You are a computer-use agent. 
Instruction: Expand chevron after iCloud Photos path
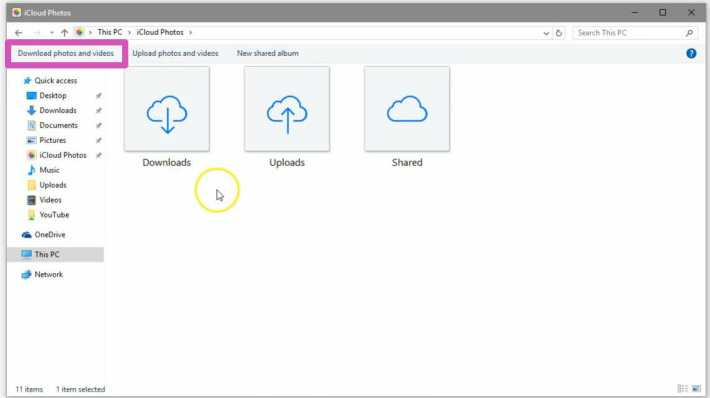coord(191,33)
